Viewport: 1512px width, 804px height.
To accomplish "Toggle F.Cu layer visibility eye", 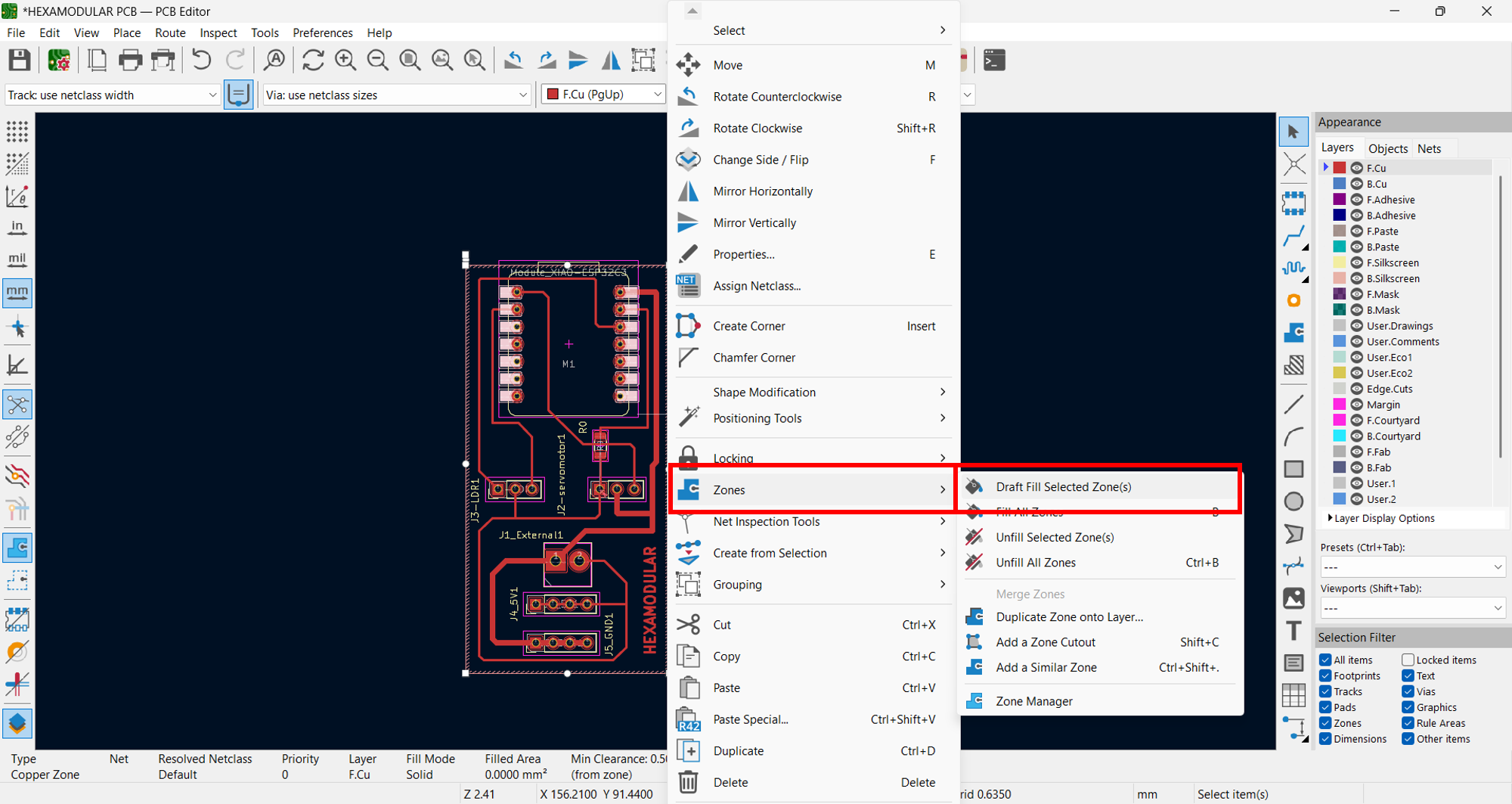I will [x=1357, y=168].
